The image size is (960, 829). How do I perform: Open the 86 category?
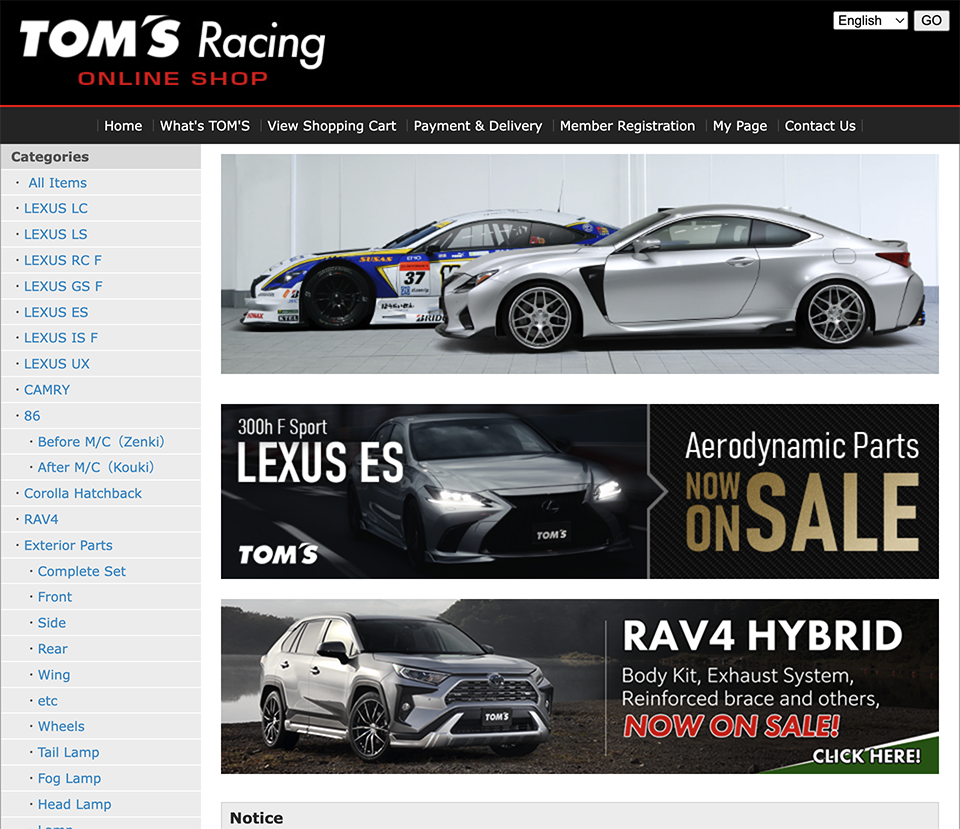32,416
